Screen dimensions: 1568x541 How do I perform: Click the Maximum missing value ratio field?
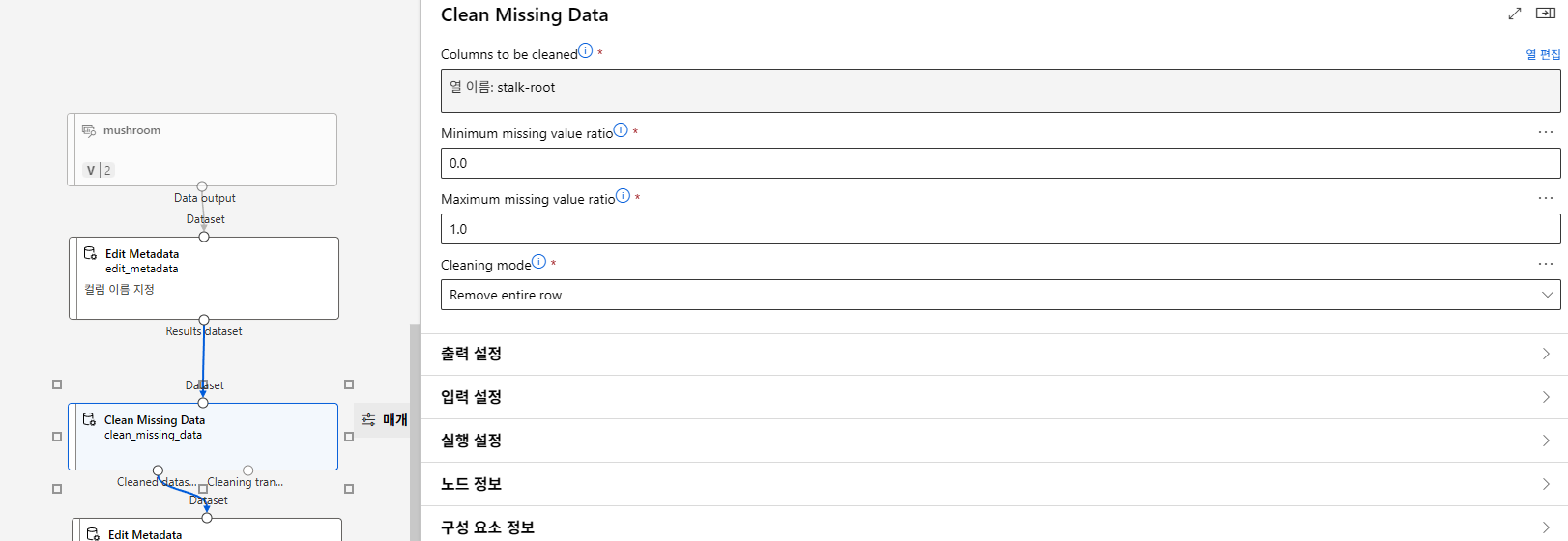(1000, 229)
